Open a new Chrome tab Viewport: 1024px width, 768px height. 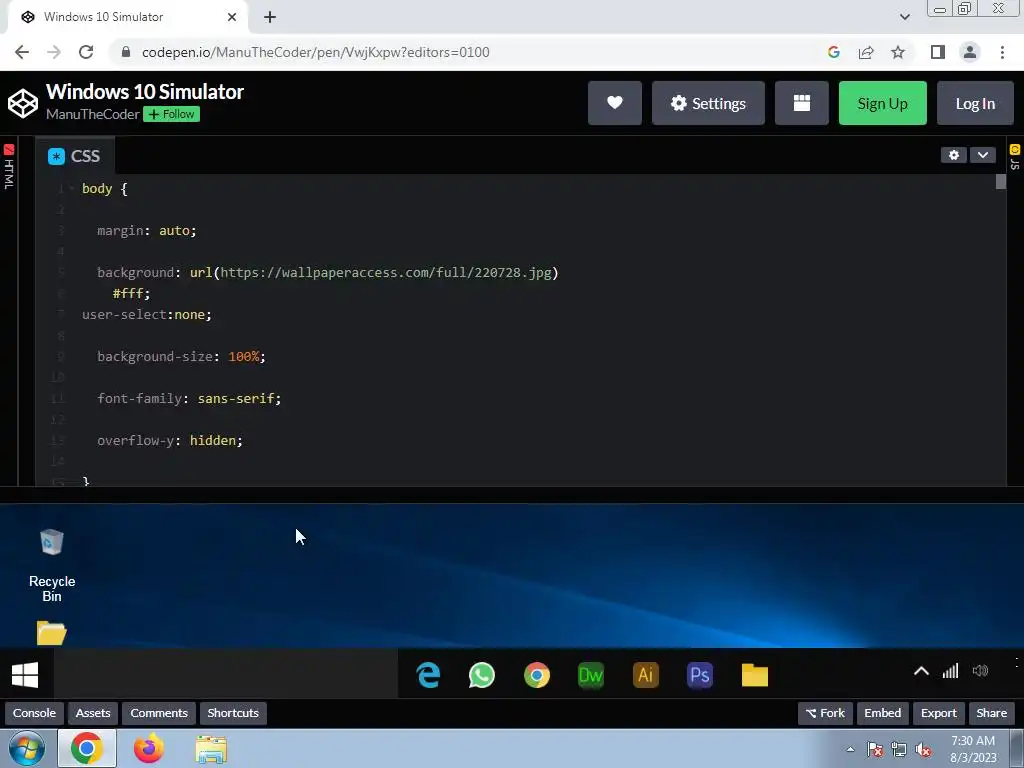click(x=270, y=17)
